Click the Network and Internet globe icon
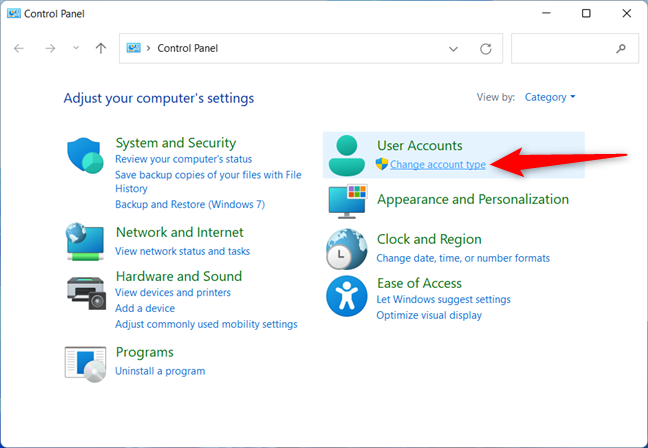 pyautogui.click(x=85, y=242)
